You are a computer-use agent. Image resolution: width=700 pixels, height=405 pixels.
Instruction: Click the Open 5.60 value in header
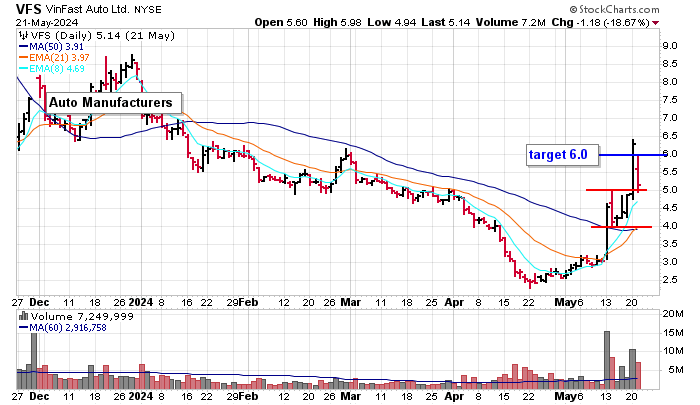(281, 22)
